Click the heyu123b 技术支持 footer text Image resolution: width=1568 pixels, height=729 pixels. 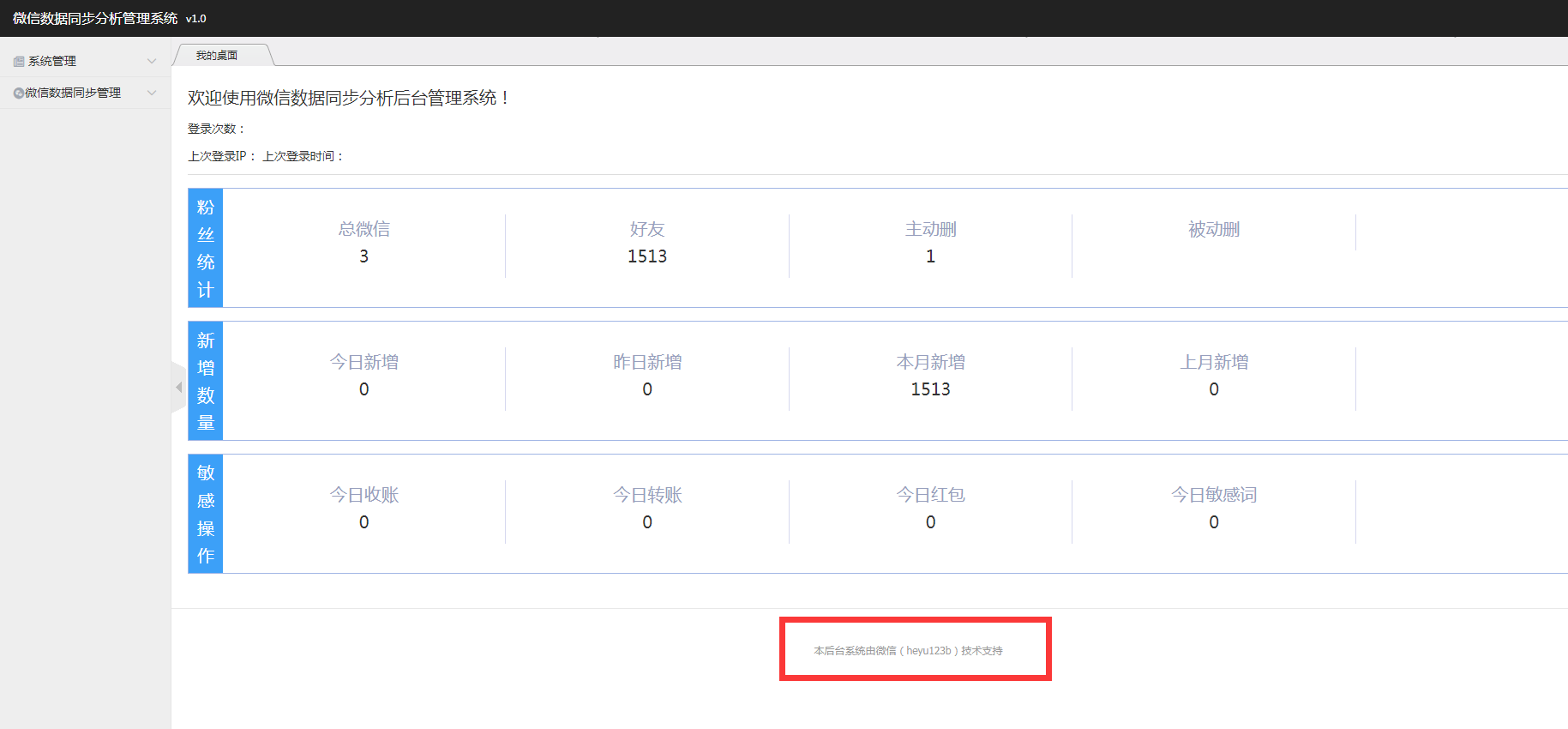[908, 651]
